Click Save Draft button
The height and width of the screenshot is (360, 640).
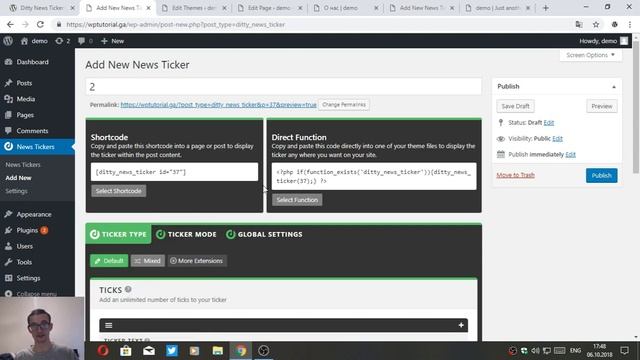coord(515,106)
